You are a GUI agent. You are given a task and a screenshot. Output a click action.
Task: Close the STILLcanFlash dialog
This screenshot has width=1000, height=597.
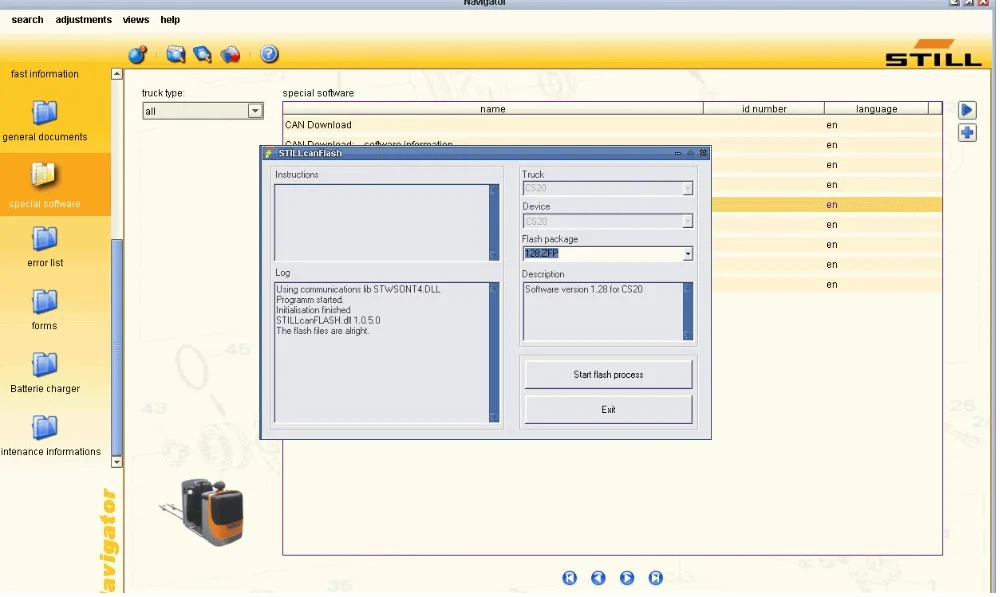703,153
